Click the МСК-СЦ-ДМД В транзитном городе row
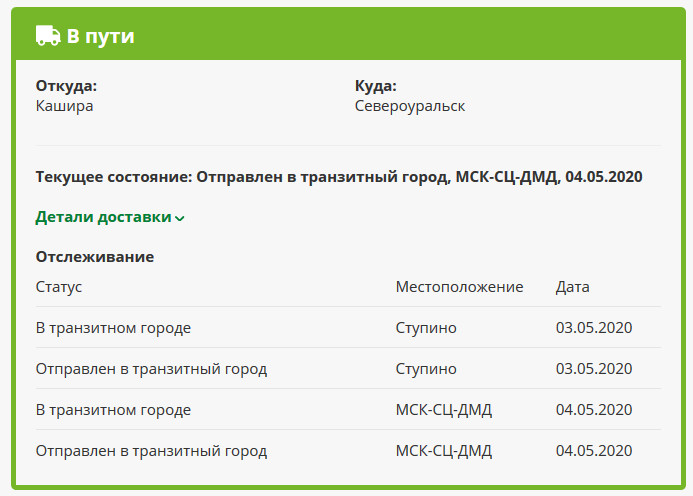 coord(113,410)
